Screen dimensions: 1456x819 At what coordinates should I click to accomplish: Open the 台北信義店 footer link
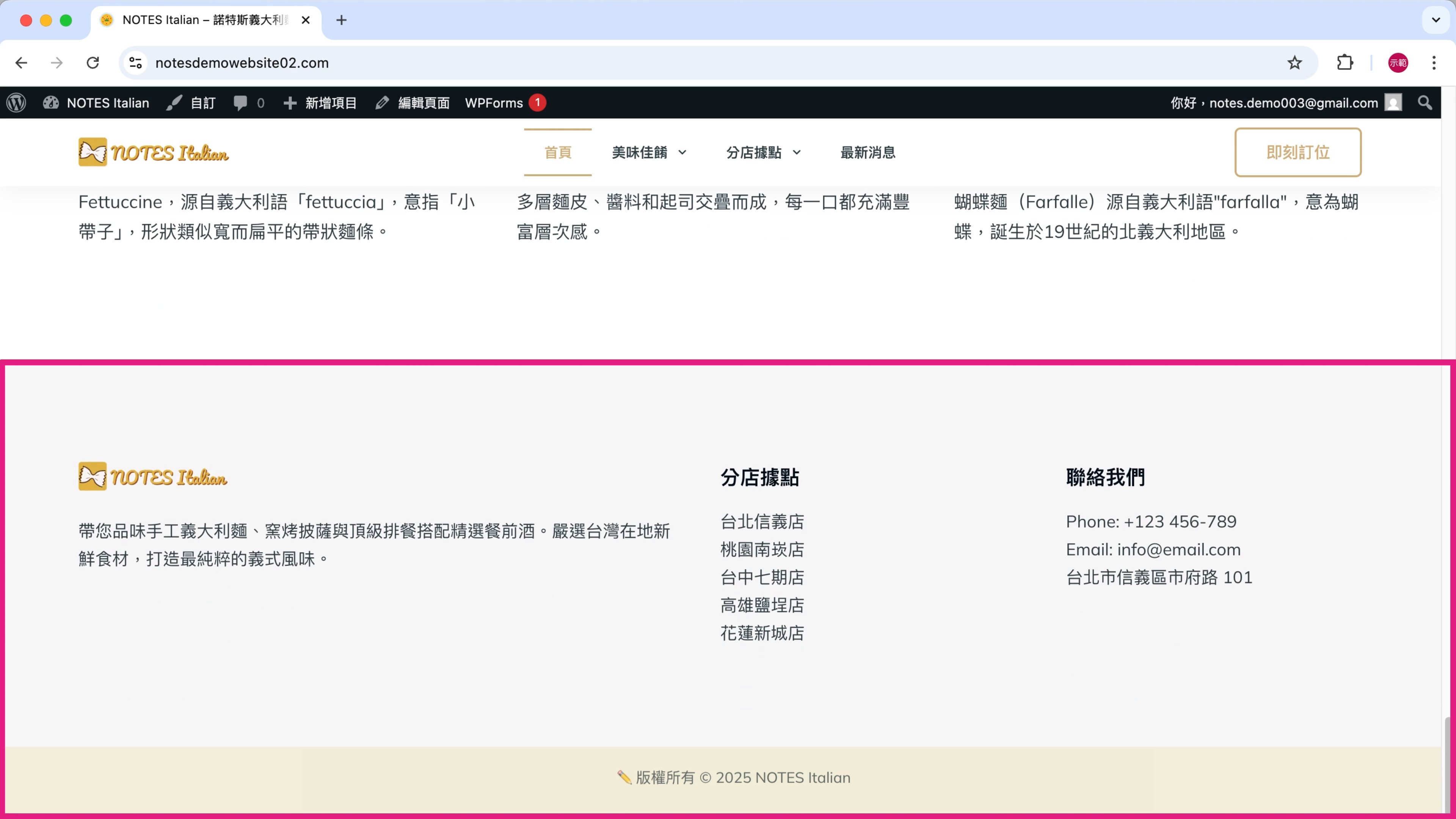[x=762, y=522]
